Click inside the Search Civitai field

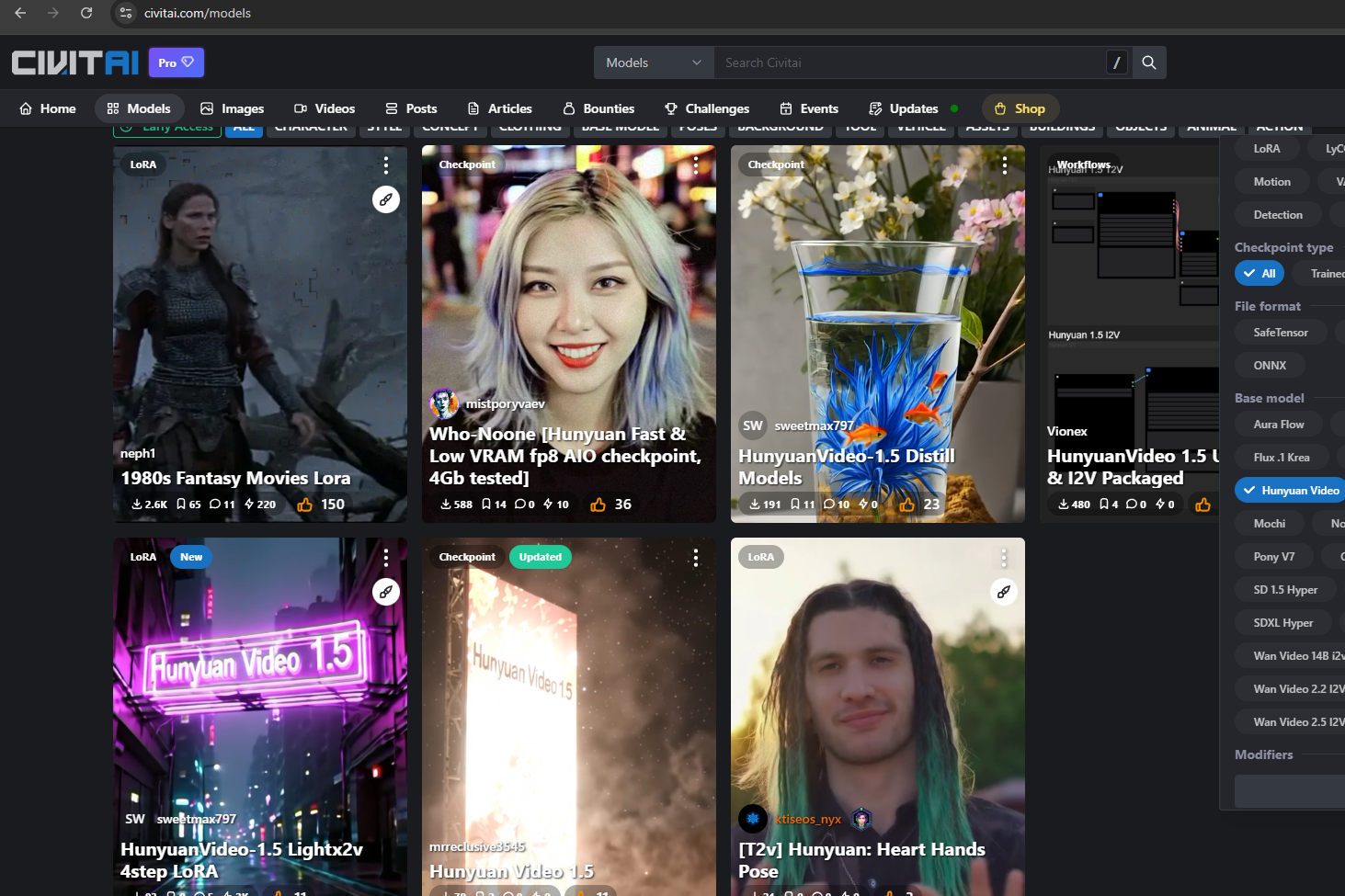[x=910, y=62]
